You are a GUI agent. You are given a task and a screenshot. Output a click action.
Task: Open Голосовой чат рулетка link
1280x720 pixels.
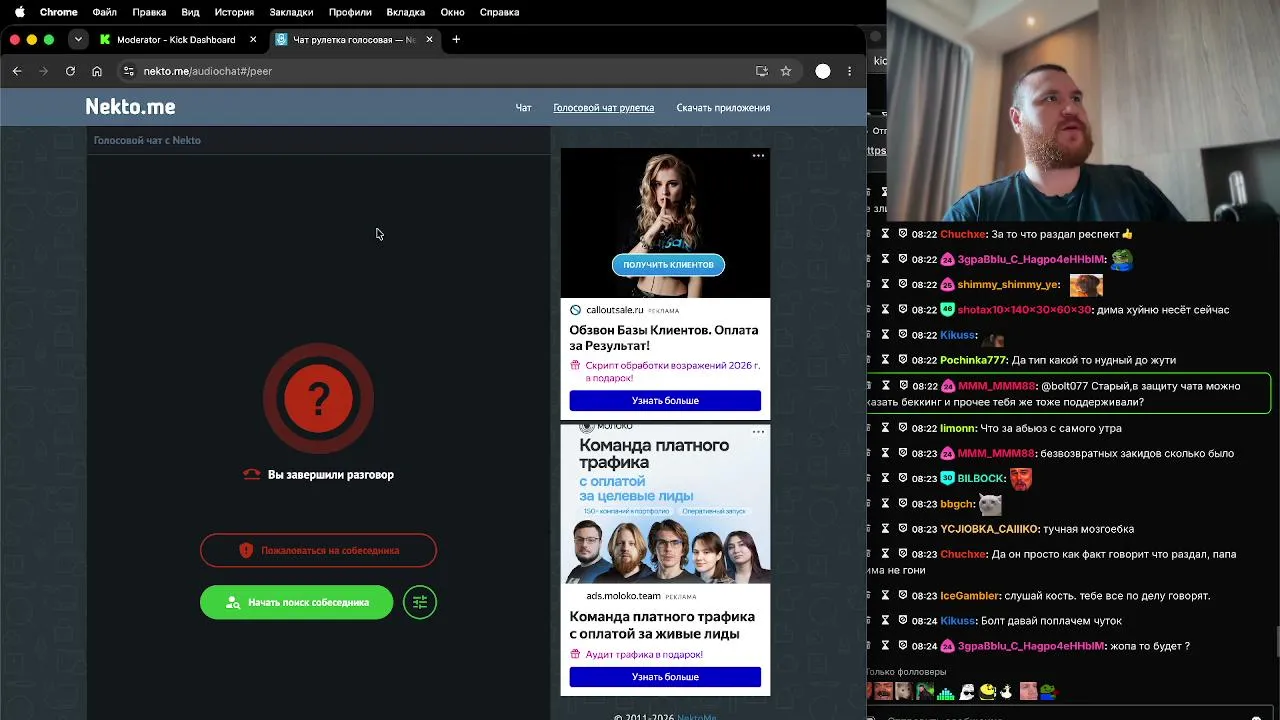point(604,108)
